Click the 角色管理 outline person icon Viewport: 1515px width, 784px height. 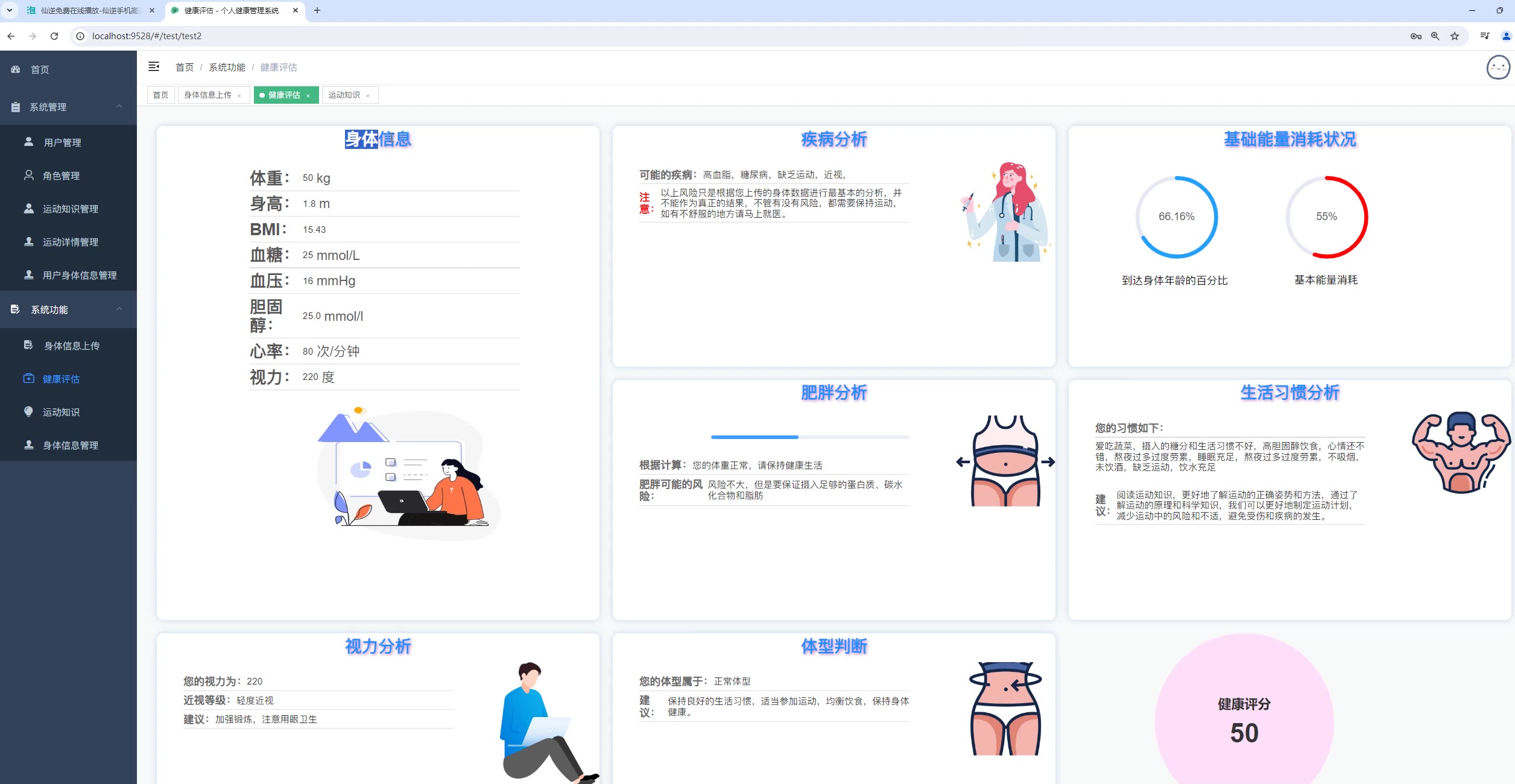28,175
